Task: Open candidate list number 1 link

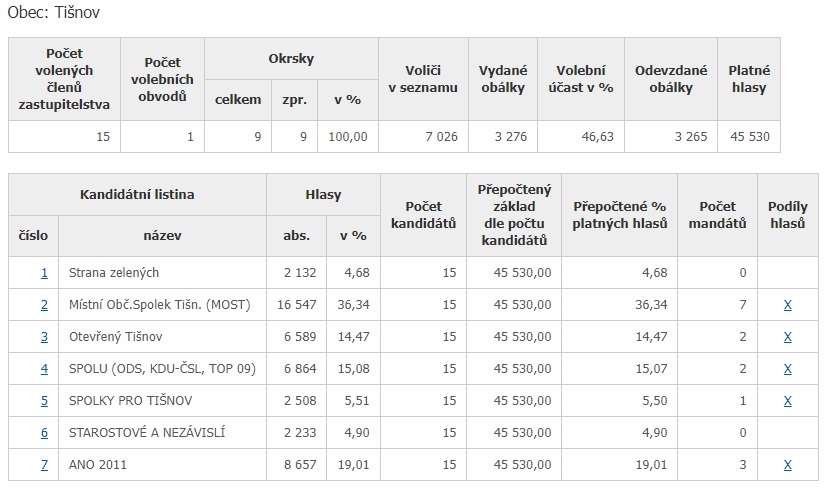Action: [44, 272]
